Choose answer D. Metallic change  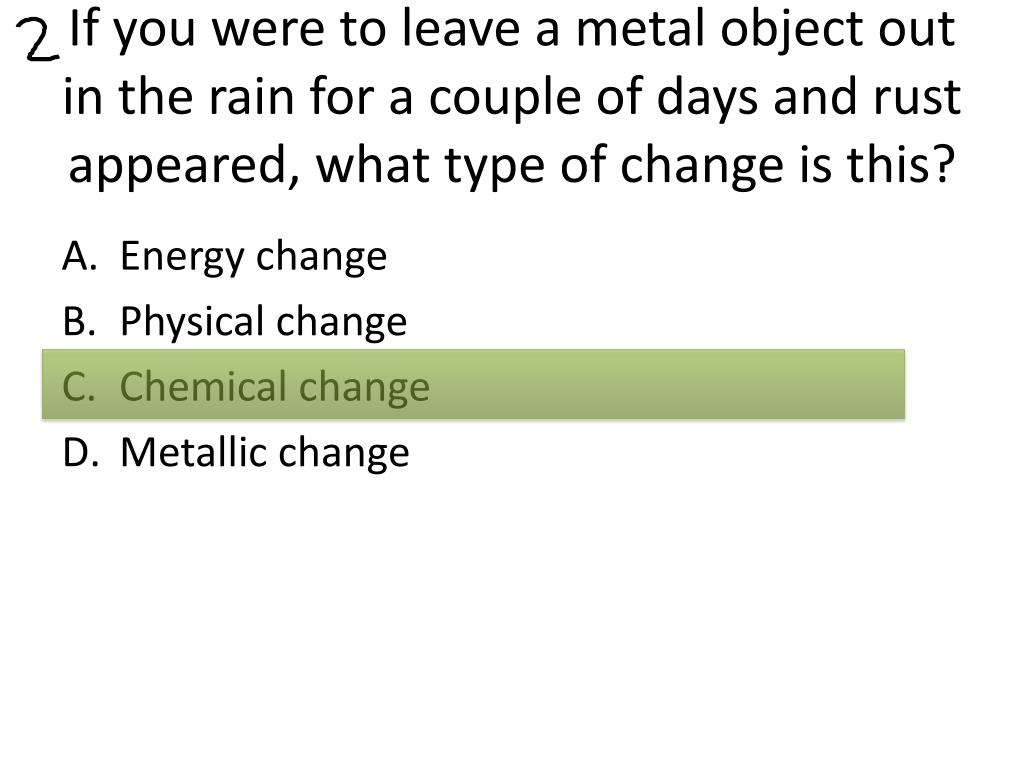[236, 452]
